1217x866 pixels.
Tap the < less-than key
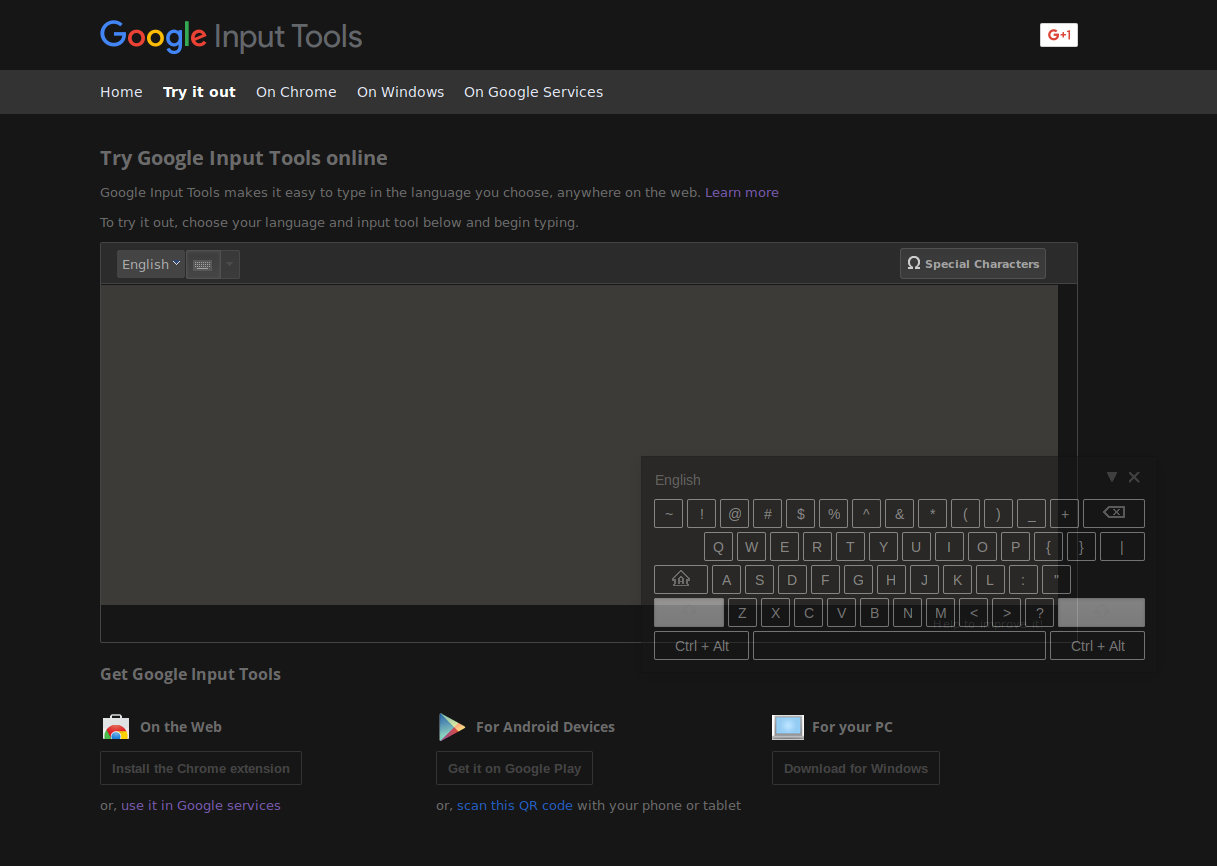[x=973, y=612]
